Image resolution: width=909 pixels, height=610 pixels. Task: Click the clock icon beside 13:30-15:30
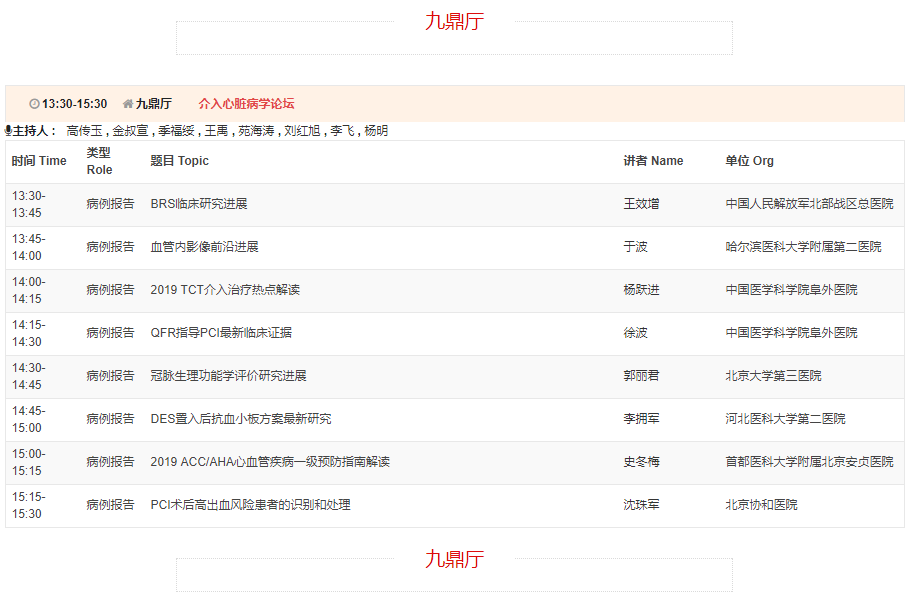[34, 104]
